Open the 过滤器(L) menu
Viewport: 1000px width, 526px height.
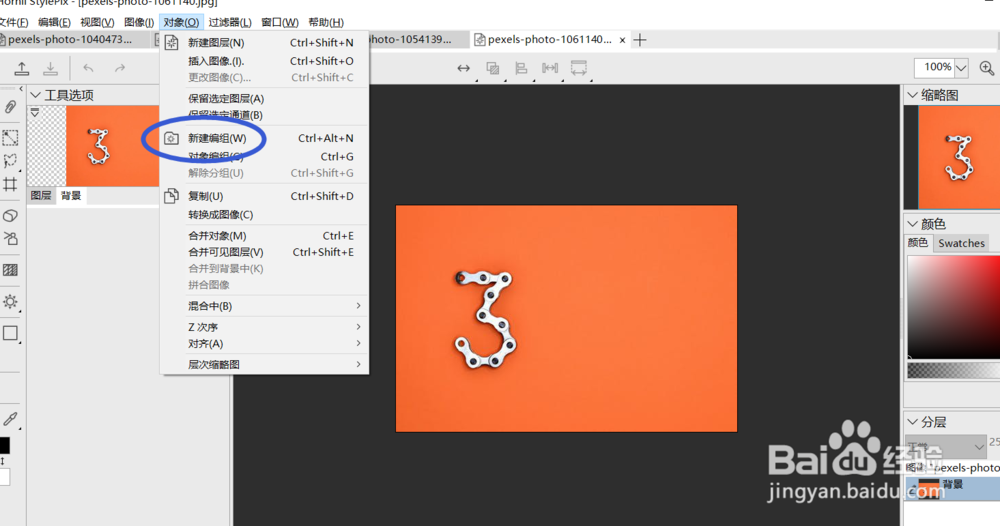point(230,22)
